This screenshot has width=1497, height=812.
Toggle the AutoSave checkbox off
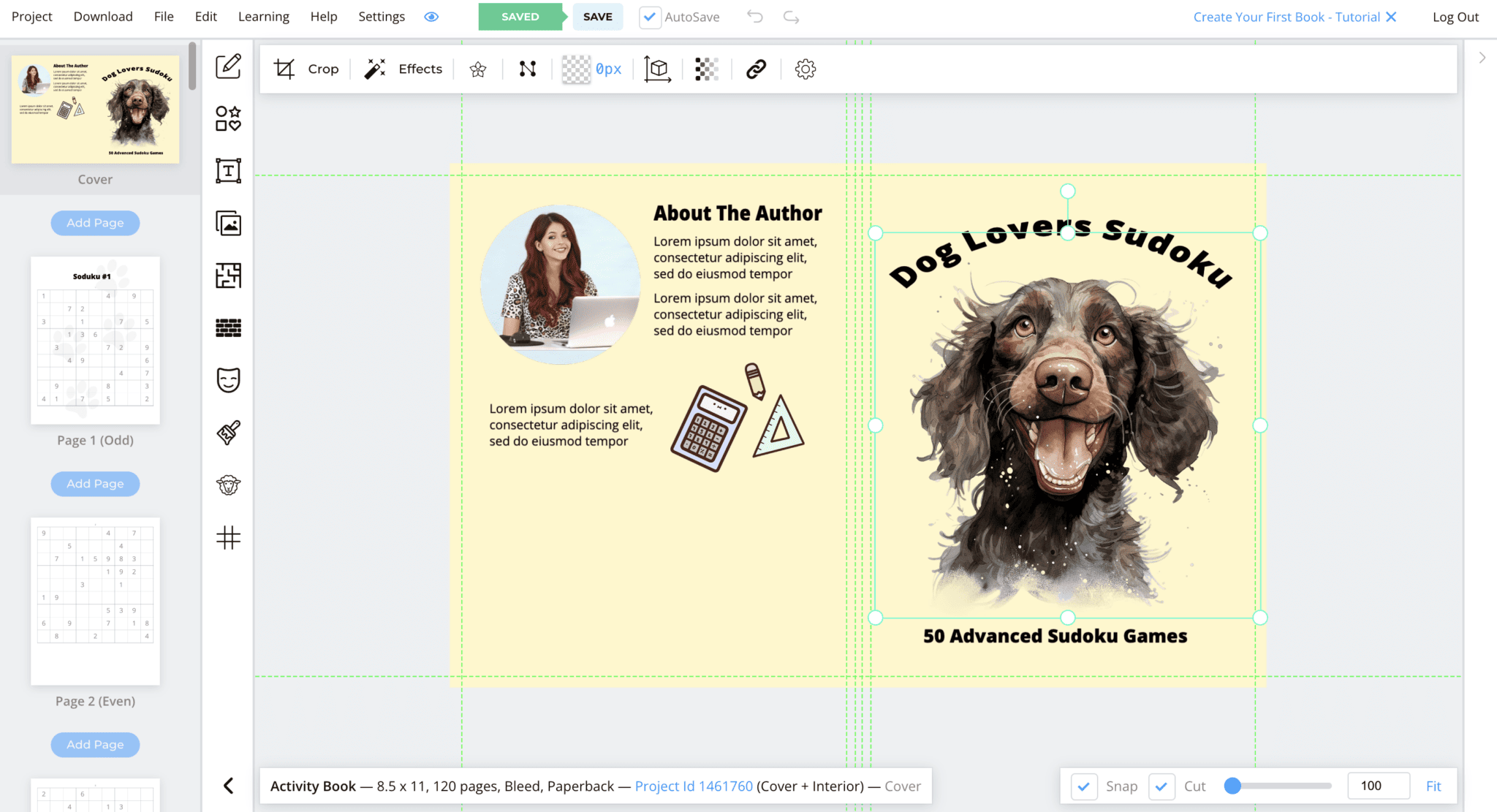[x=649, y=16]
